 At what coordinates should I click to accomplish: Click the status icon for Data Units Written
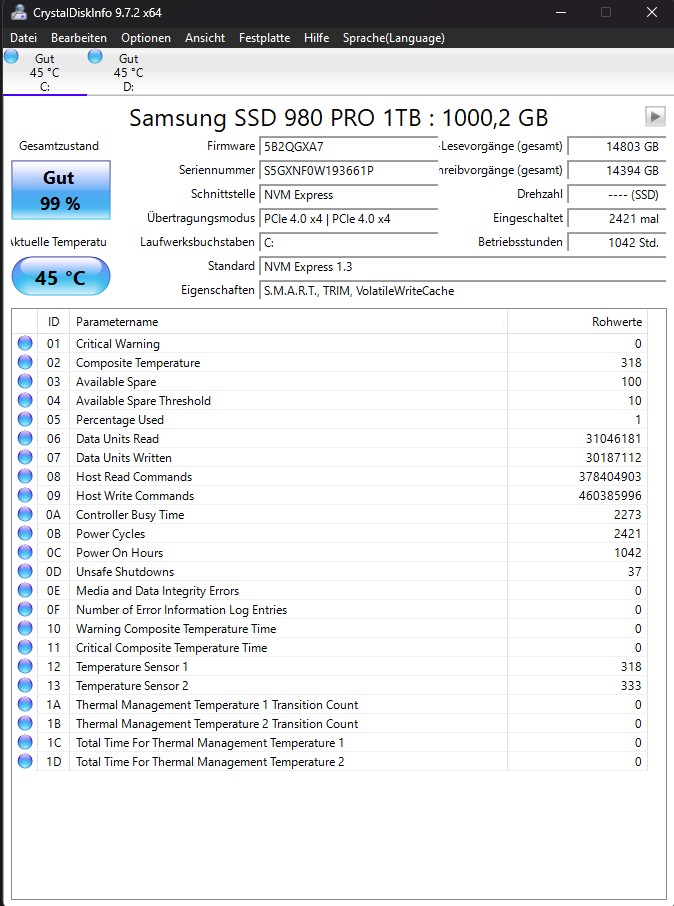[25, 457]
